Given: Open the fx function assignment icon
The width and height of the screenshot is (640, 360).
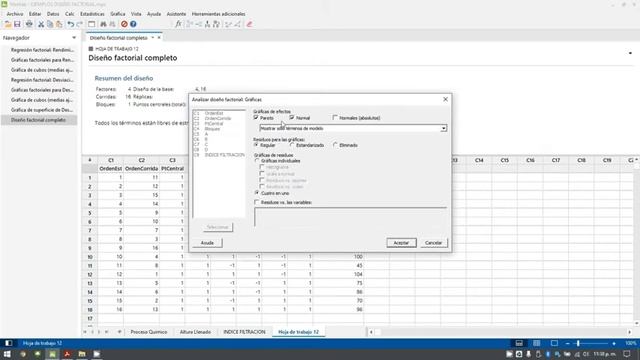Looking at the screenshot, I should [x=178, y=24].
